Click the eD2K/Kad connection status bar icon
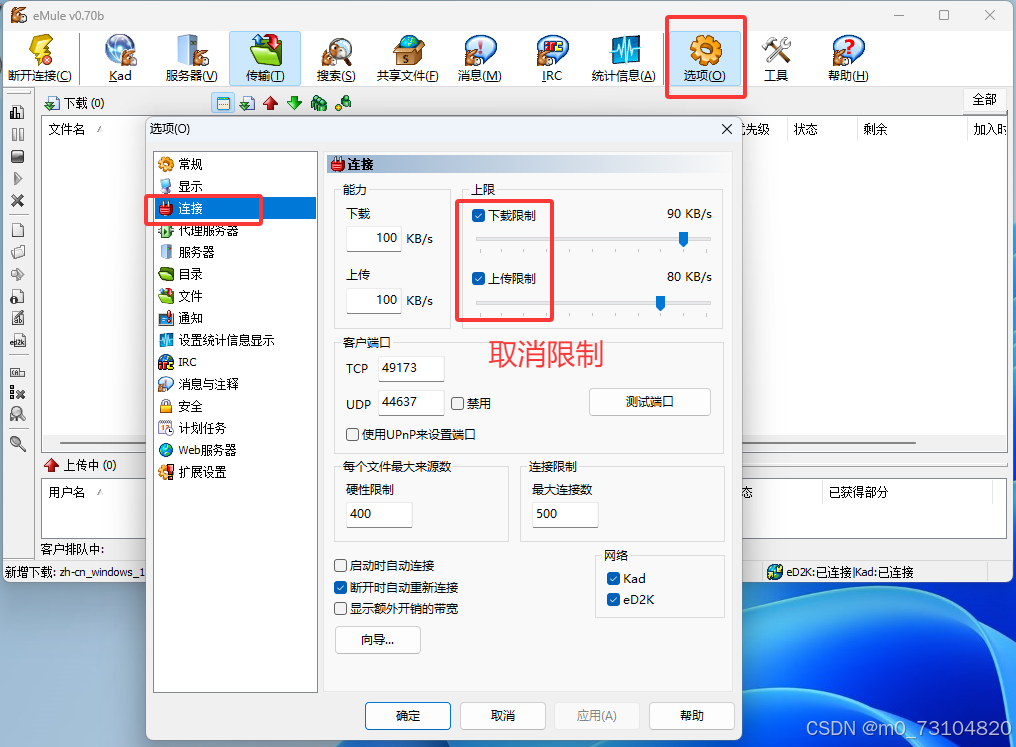1016x747 pixels. pos(774,572)
